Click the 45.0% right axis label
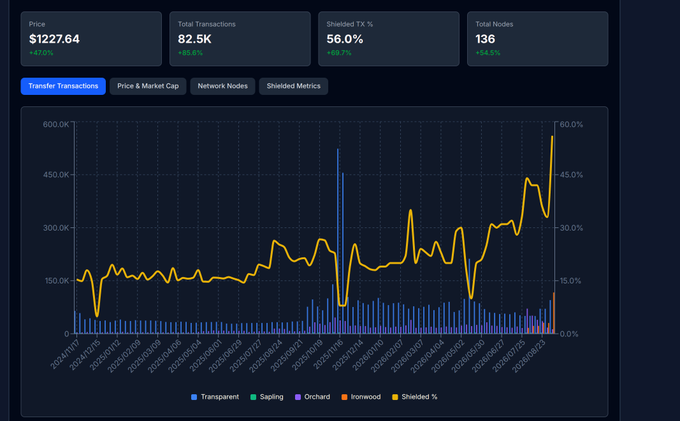Image resolution: width=680 pixels, height=421 pixels. (571, 175)
